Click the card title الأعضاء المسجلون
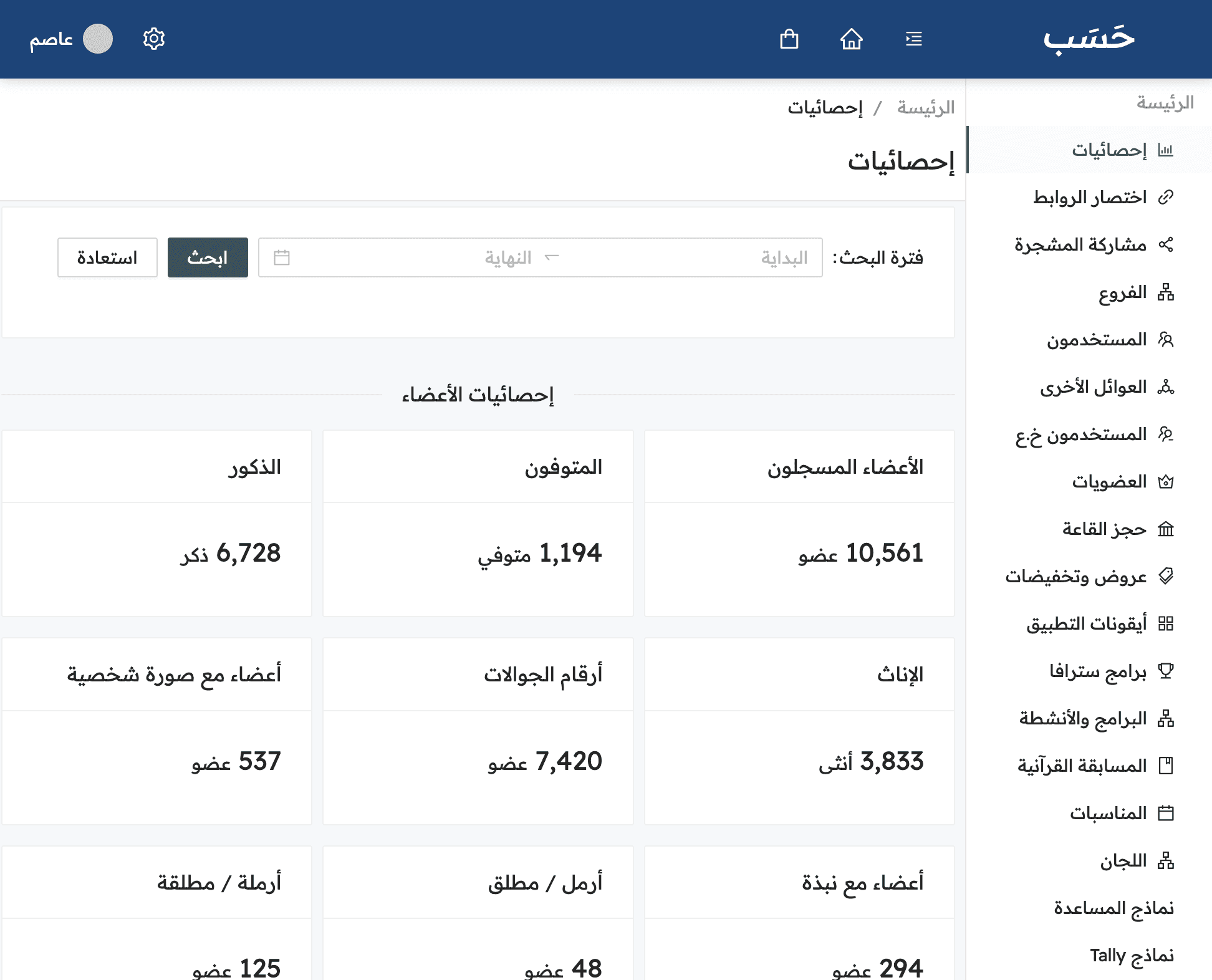 click(x=845, y=467)
